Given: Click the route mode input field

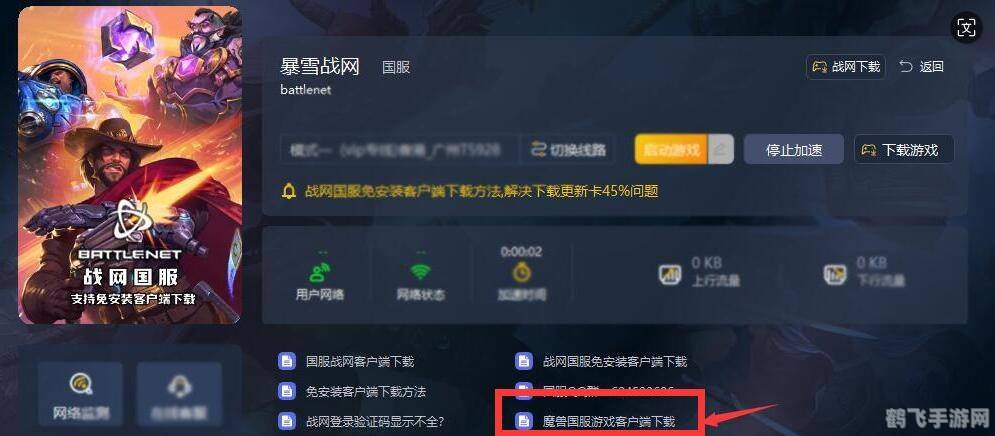Looking at the screenshot, I should tap(400, 150).
